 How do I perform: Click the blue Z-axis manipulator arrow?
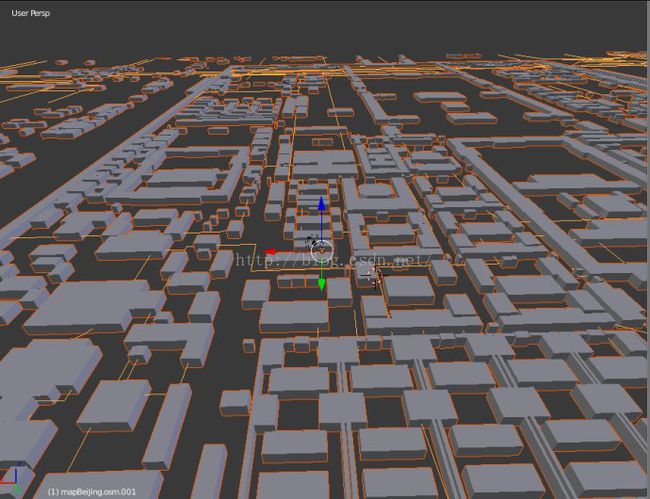[x=321, y=204]
